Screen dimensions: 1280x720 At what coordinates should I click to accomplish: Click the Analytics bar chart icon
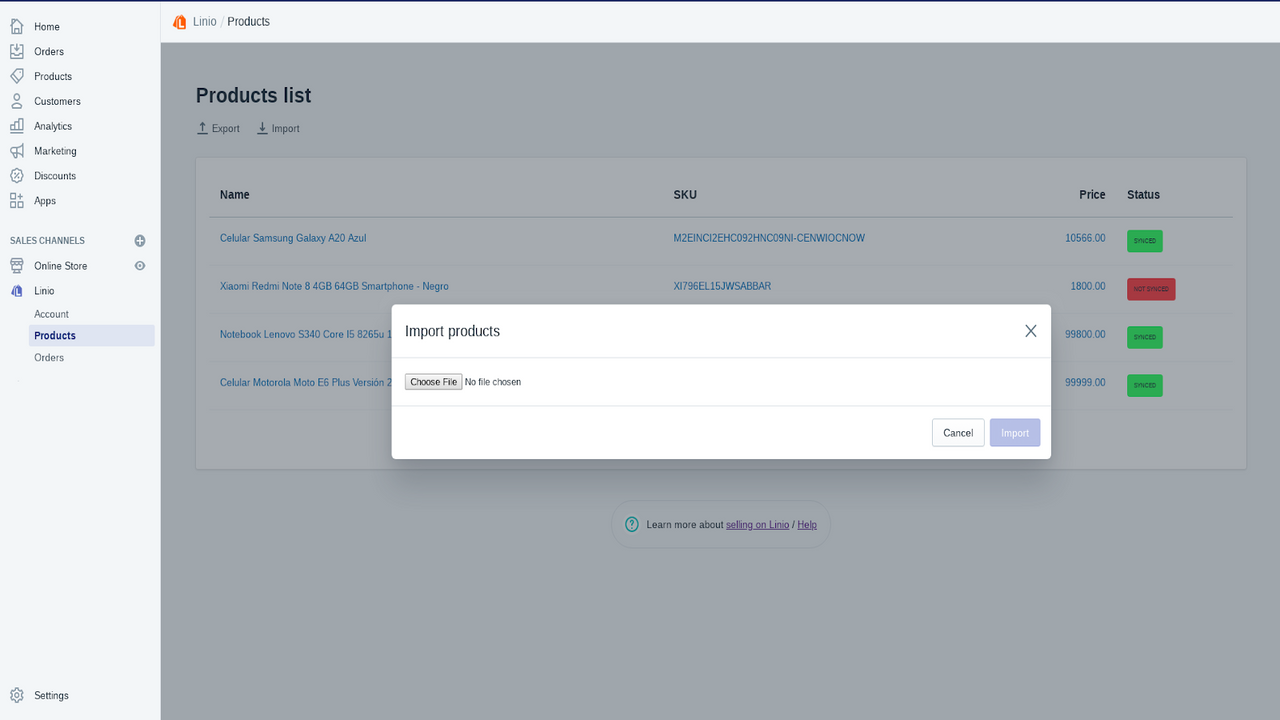[x=17, y=126]
